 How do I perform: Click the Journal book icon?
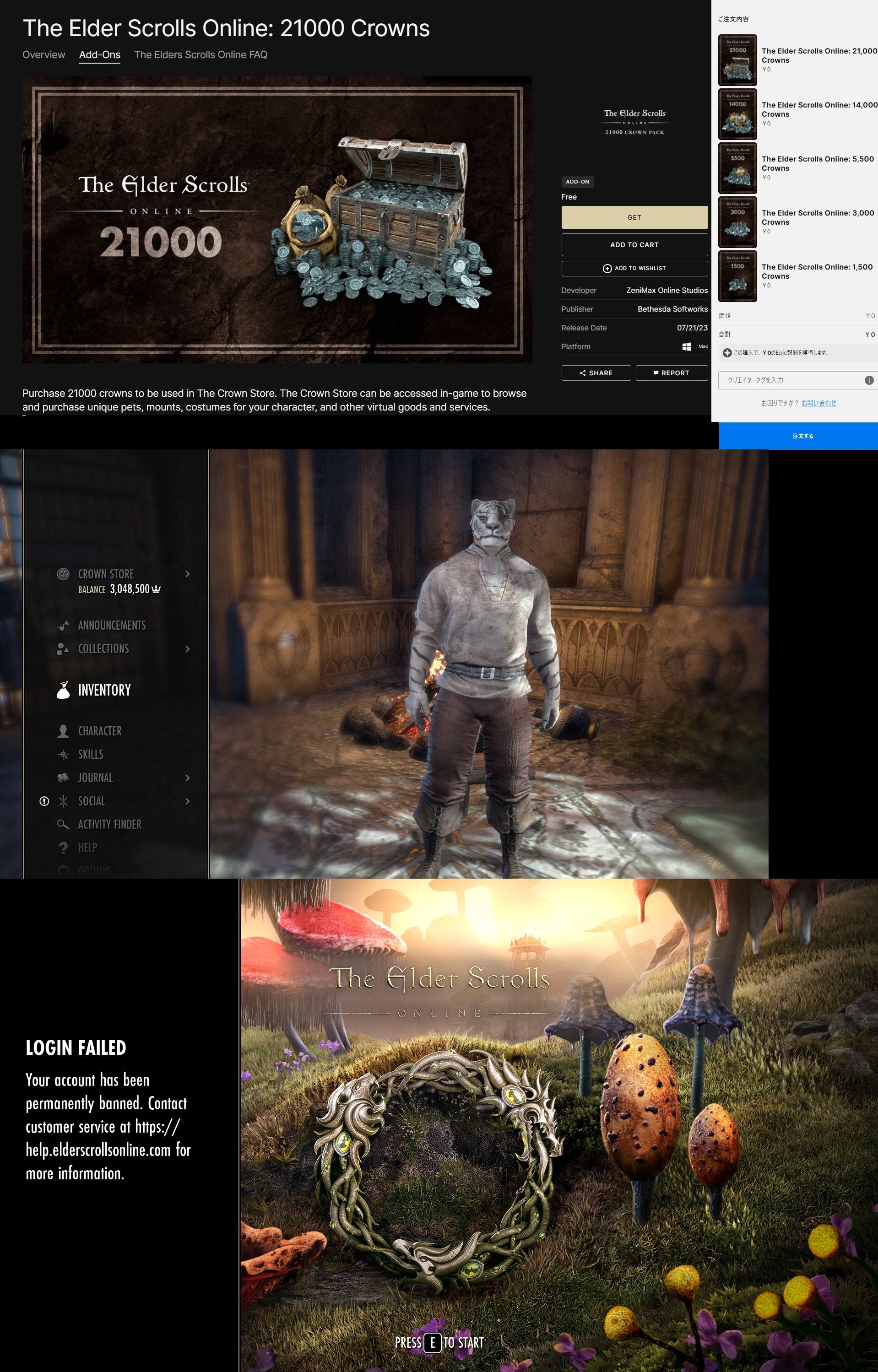[x=63, y=778]
